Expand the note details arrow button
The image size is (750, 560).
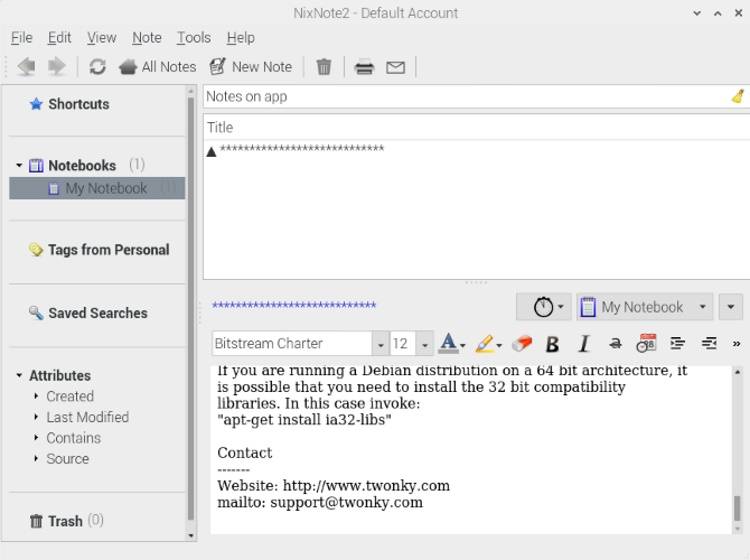coord(730,307)
